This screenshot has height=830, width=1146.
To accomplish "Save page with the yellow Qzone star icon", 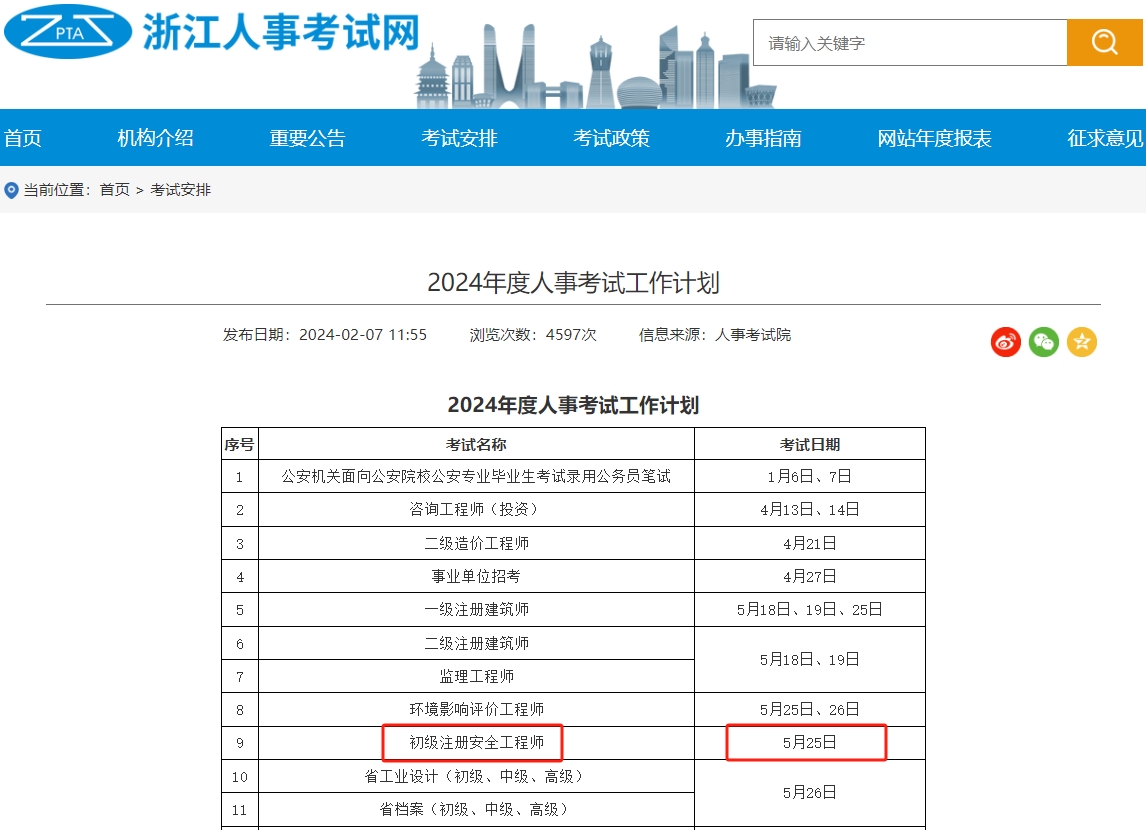I will click(x=1081, y=342).
